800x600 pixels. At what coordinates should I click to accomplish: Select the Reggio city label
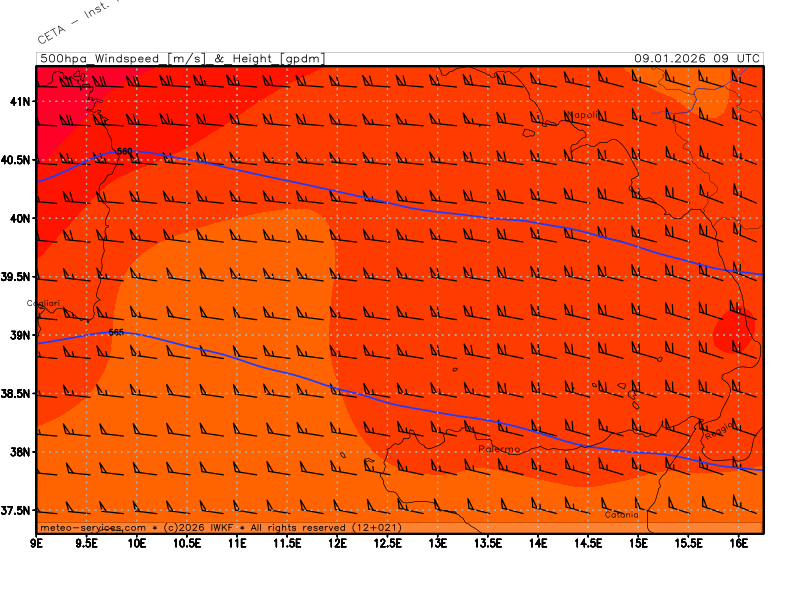pos(718,434)
